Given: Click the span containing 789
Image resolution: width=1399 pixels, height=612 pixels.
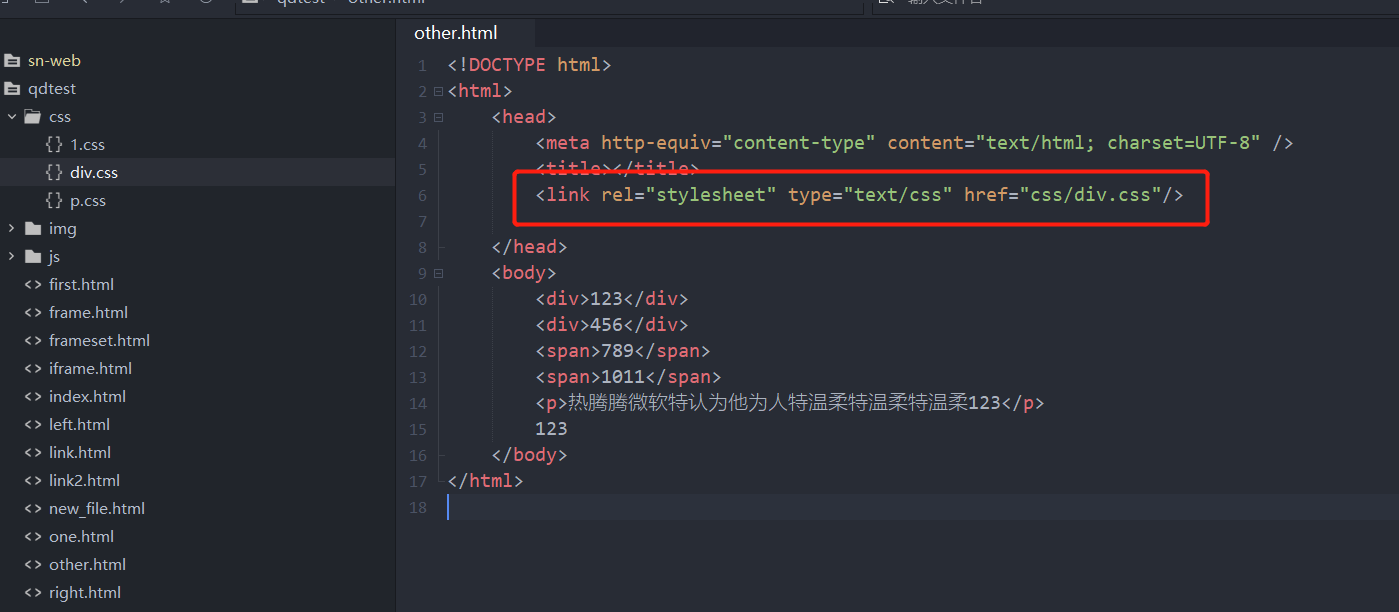Looking at the screenshot, I should pos(623,351).
